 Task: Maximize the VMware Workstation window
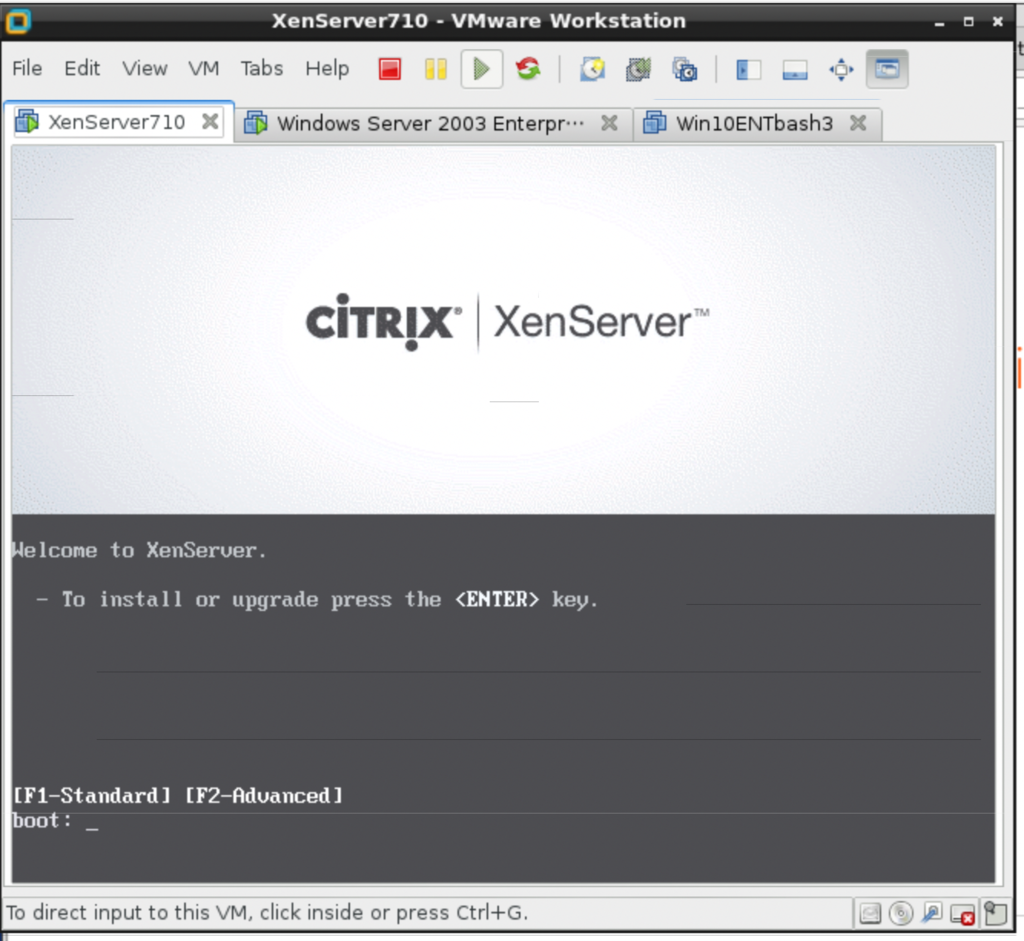click(968, 22)
